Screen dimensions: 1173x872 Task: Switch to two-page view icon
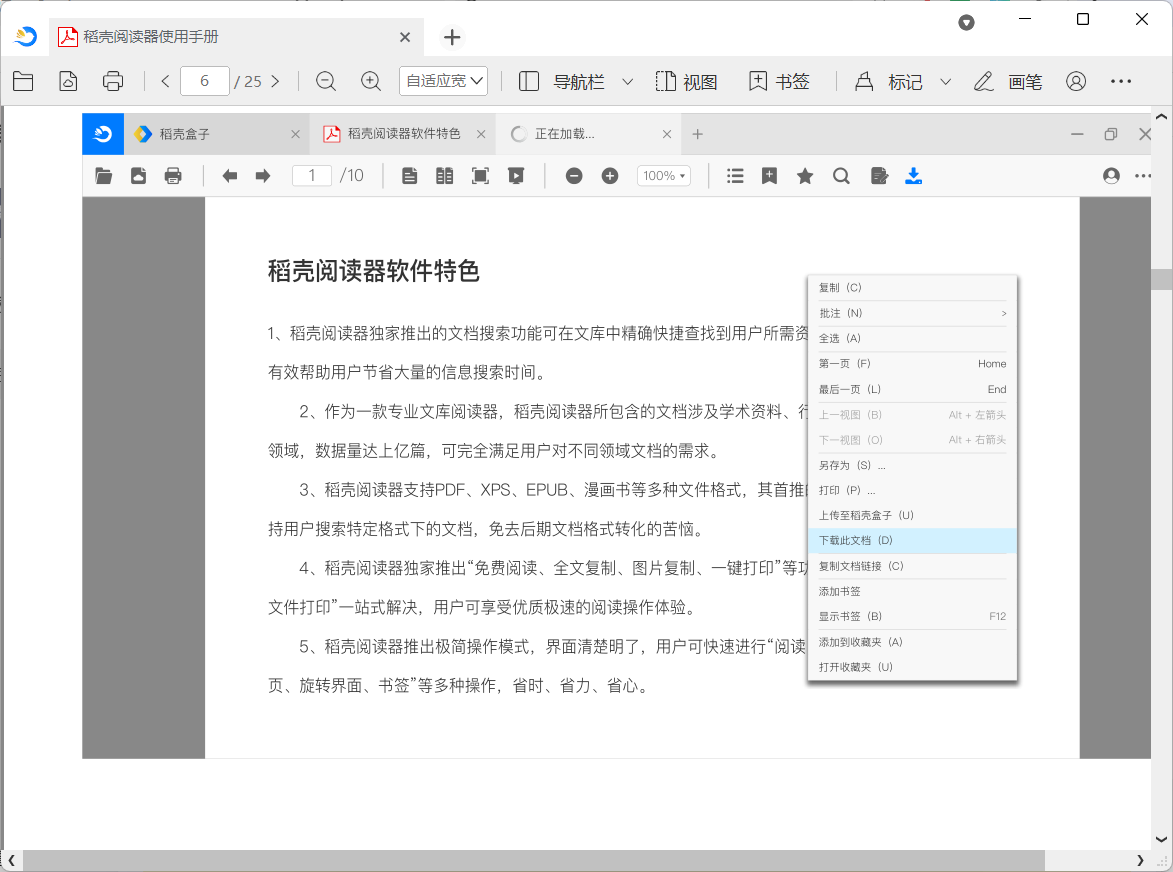tap(444, 175)
